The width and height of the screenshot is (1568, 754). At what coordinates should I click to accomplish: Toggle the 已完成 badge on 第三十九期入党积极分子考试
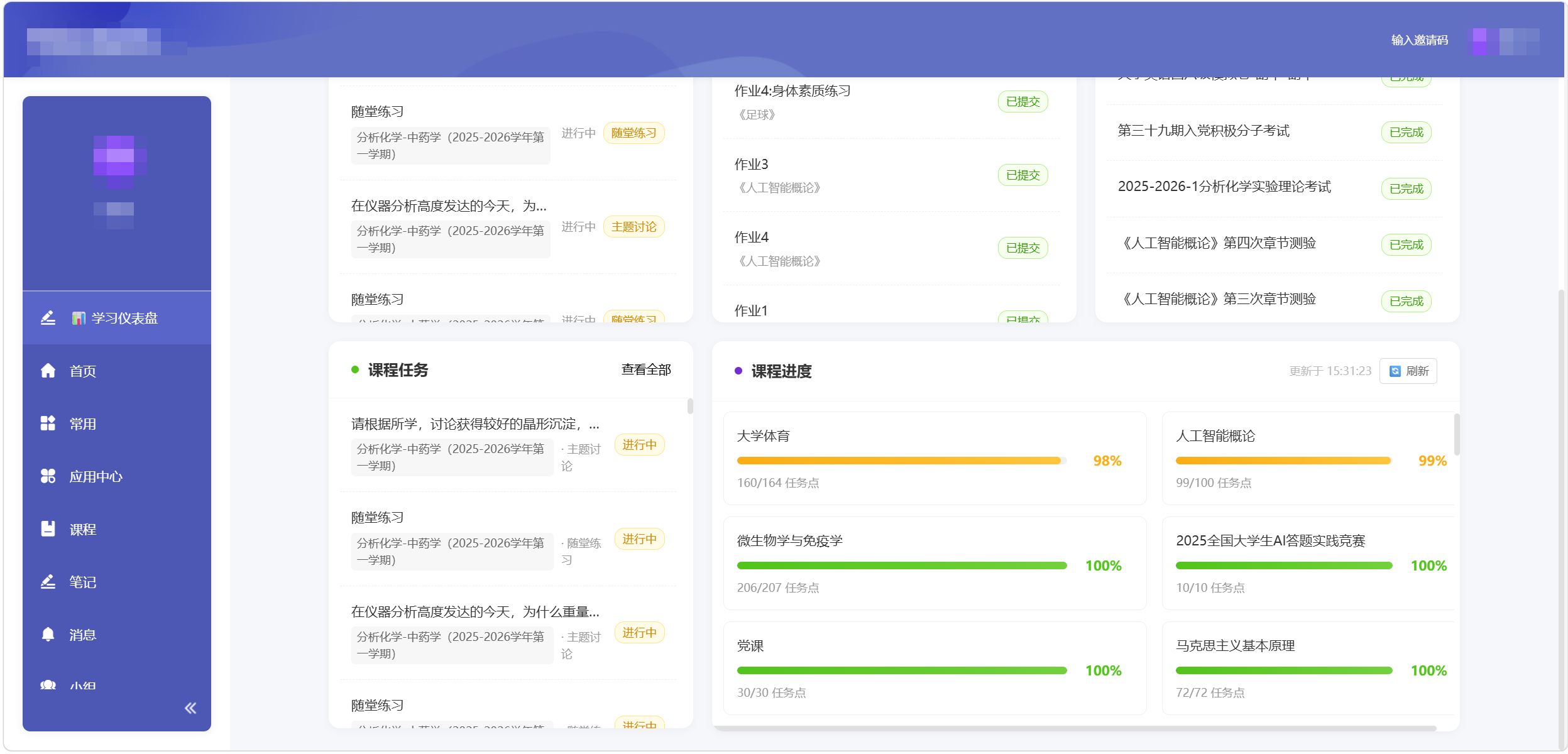pyautogui.click(x=1405, y=131)
